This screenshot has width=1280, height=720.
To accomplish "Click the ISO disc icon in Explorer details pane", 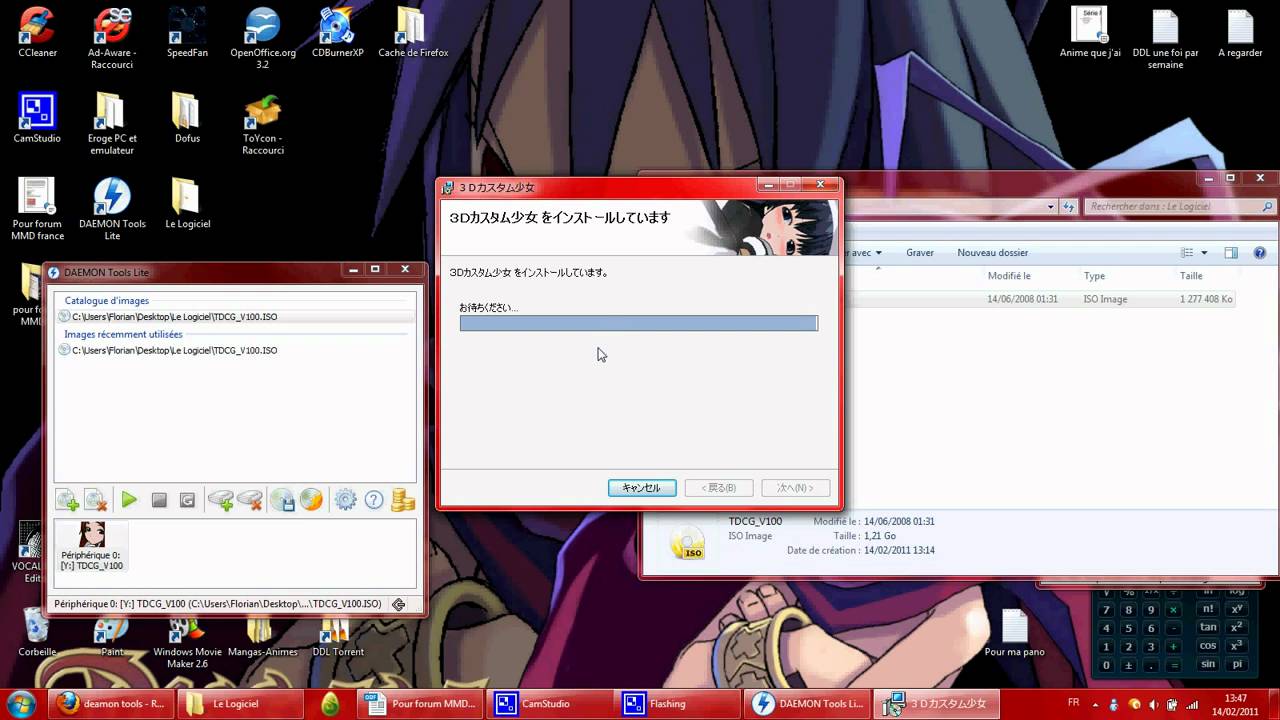I will point(687,542).
